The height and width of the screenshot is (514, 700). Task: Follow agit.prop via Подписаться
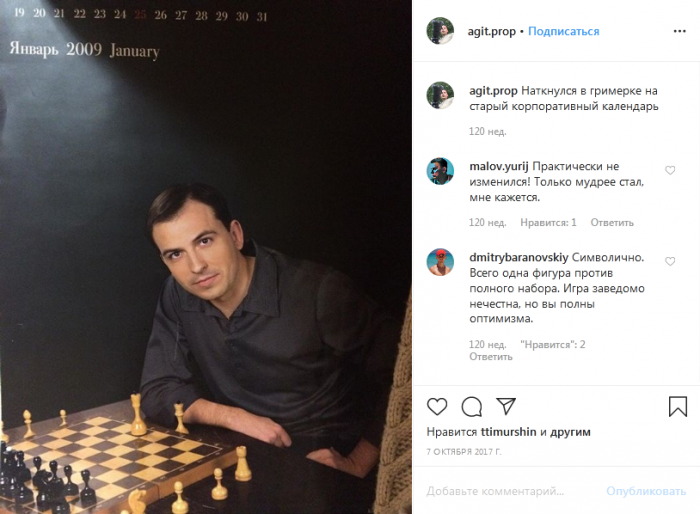563,31
